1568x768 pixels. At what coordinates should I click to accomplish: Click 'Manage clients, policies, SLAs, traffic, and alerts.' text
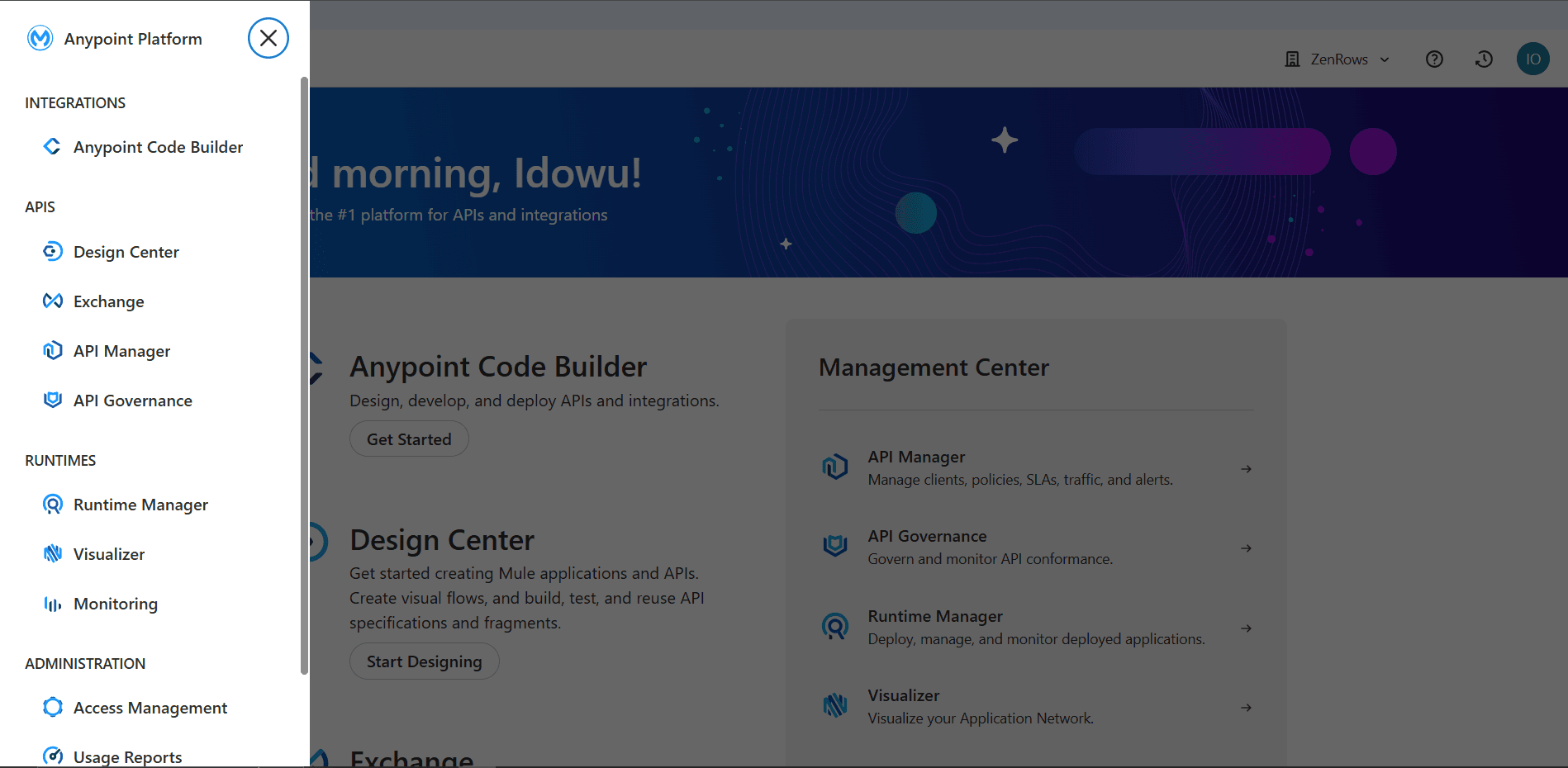pos(1020,480)
